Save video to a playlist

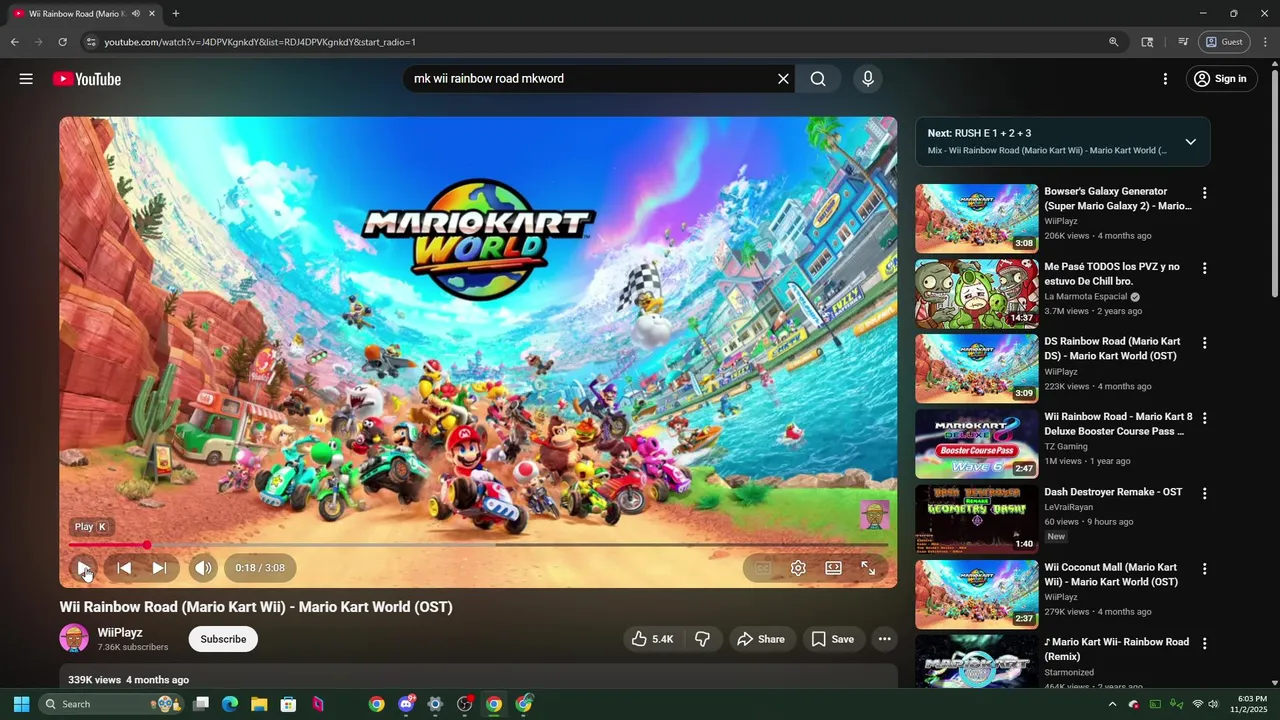point(832,639)
